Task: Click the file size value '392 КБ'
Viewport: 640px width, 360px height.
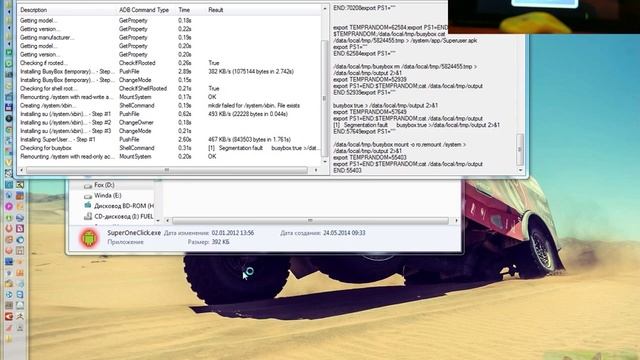Action: 220,242
